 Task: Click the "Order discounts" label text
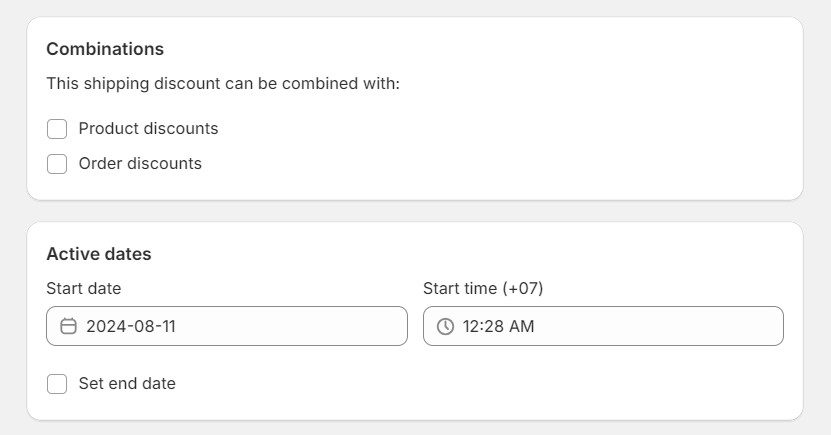point(140,164)
